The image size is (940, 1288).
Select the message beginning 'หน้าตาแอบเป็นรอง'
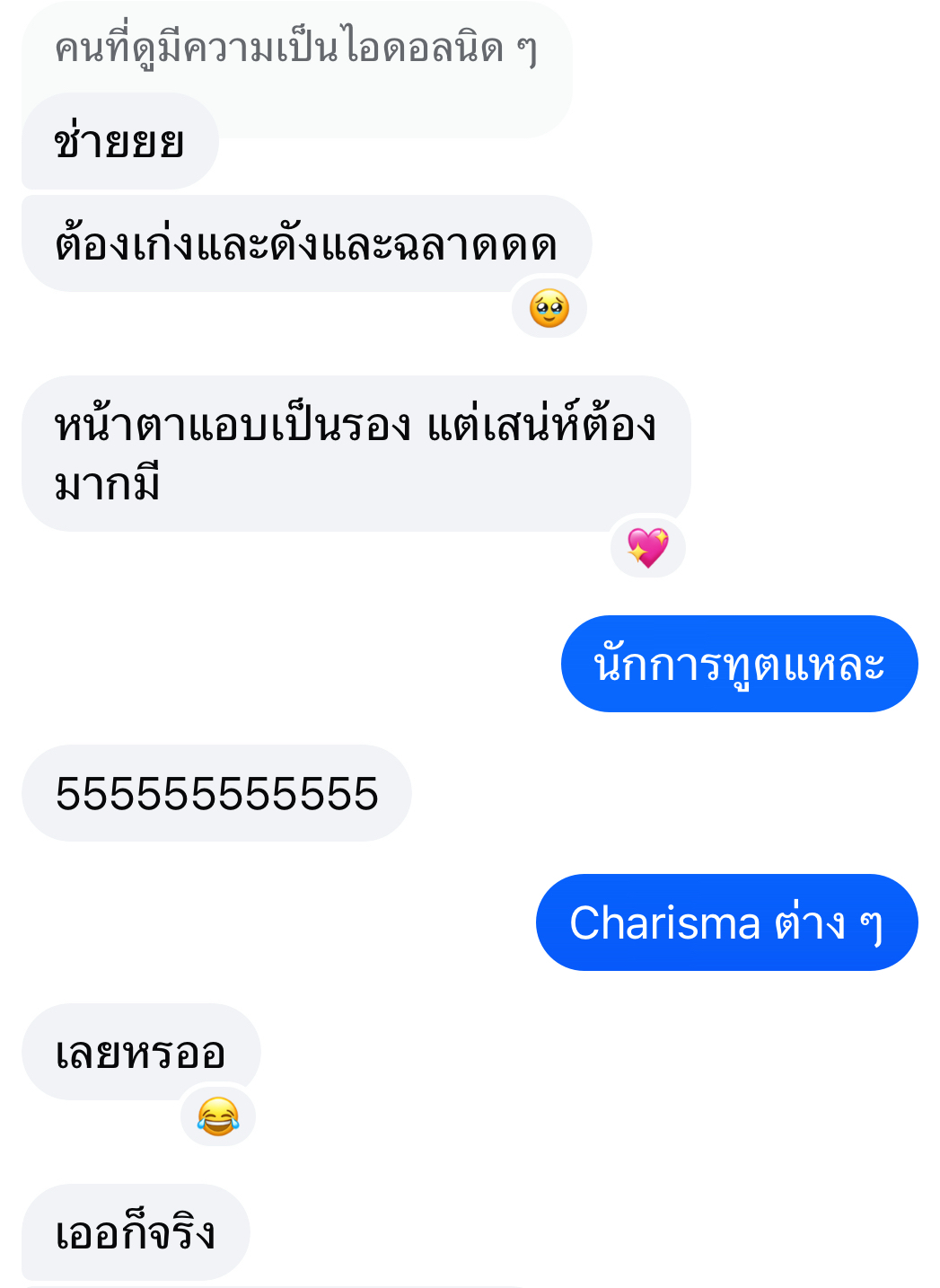(x=356, y=454)
